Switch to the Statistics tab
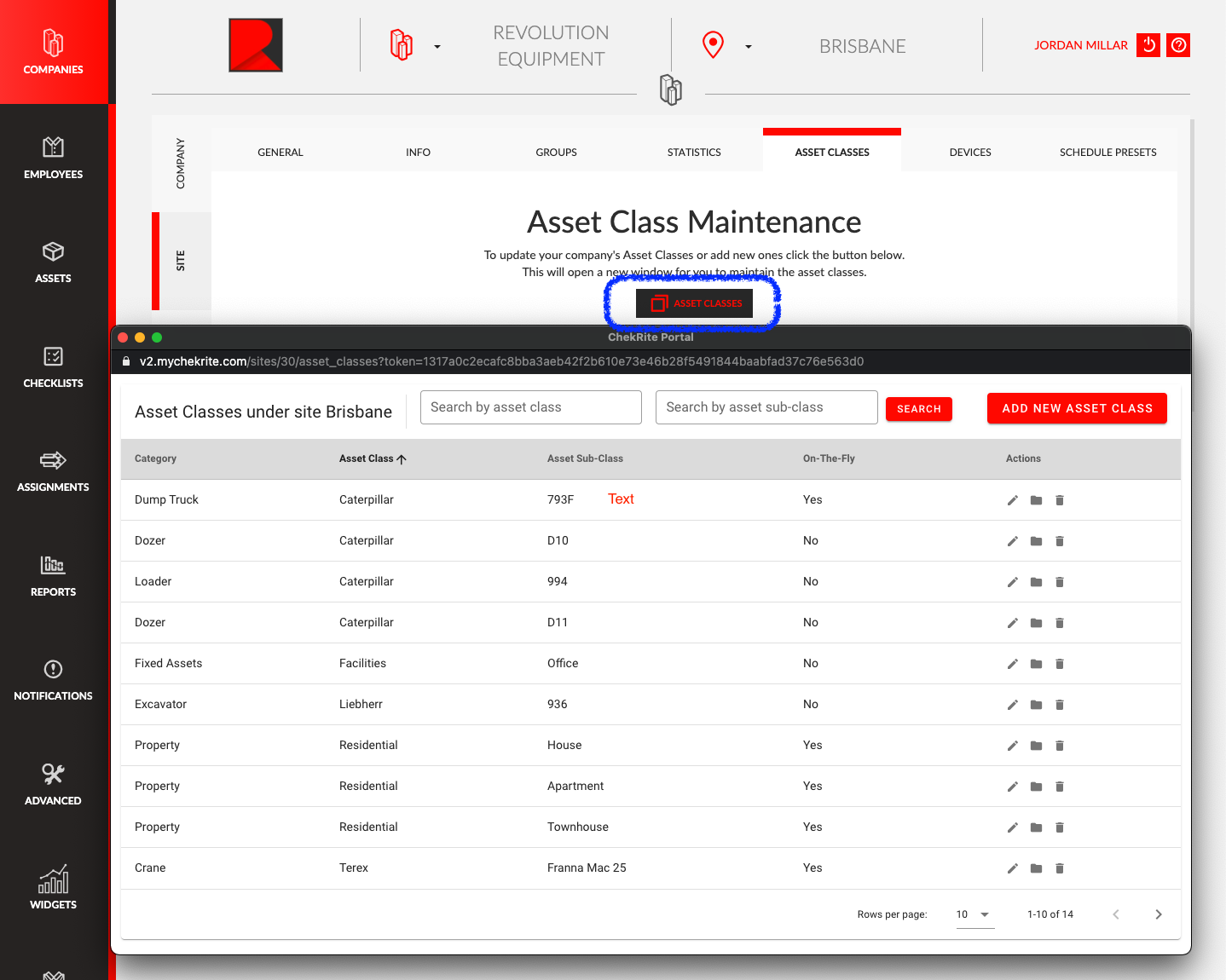Image resolution: width=1226 pixels, height=980 pixels. 694,153
